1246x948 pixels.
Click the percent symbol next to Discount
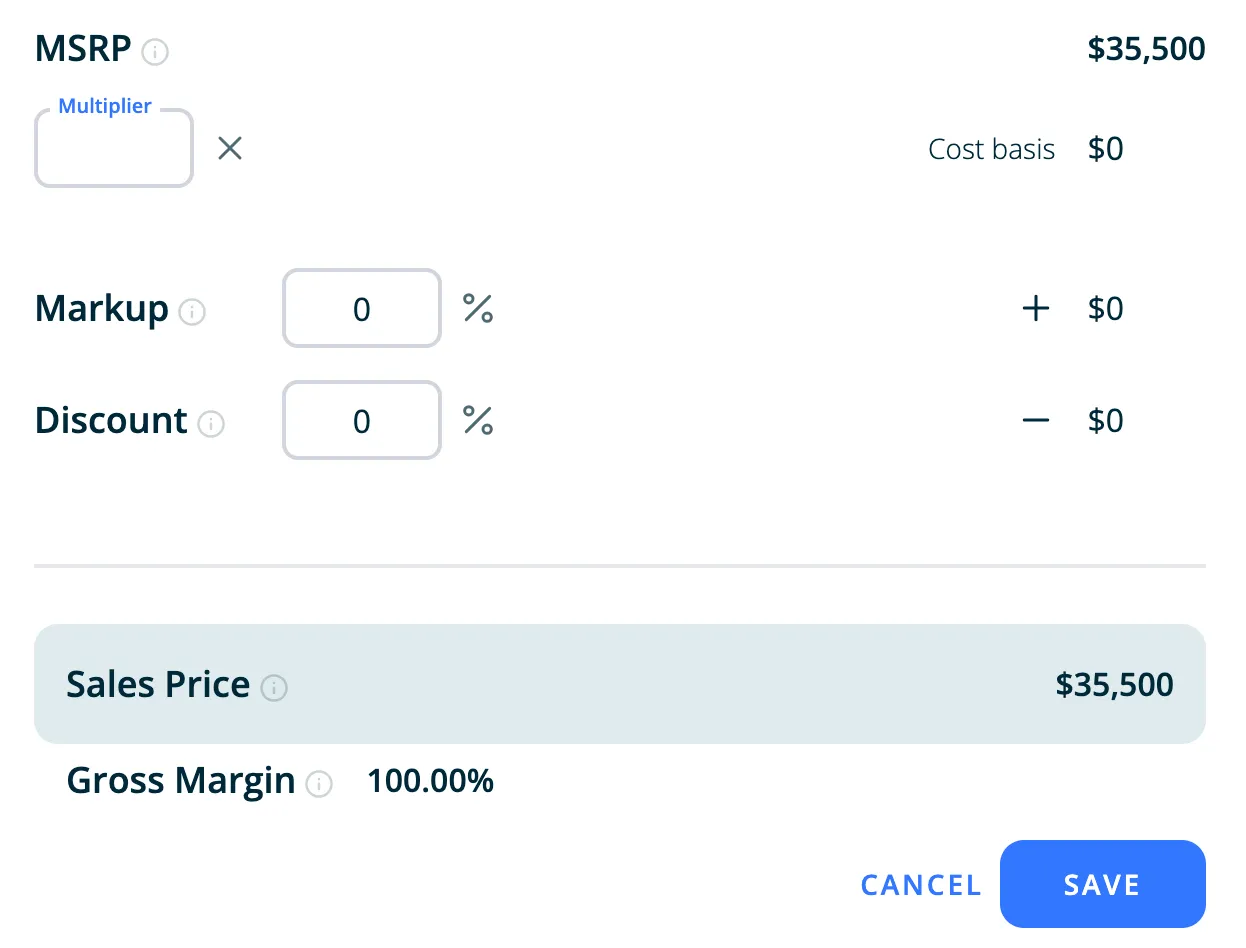pos(478,421)
